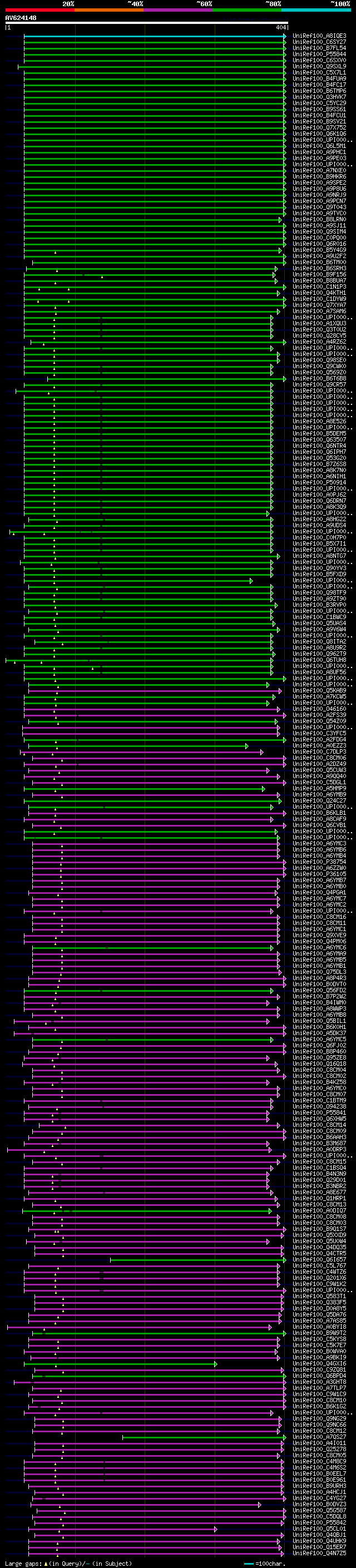Screen dimensions: 356x1568
Task: Click the green ~80% identity legend segment
Action: (x=246, y=10)
